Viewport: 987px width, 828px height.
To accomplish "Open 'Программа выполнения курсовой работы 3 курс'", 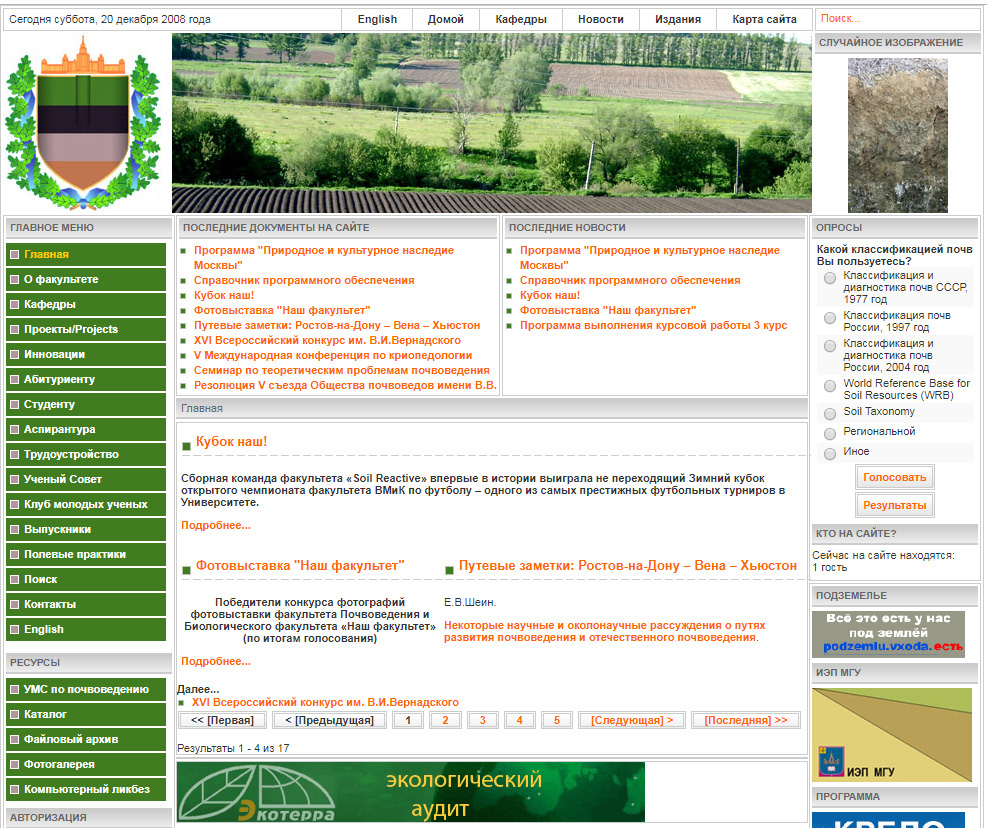I will click(x=653, y=326).
